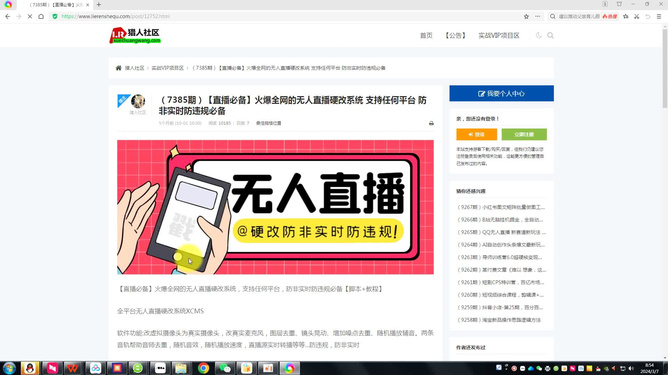Open the browser home page icon
Image resolution: width=668 pixels, height=375 pixels.
(41, 16)
